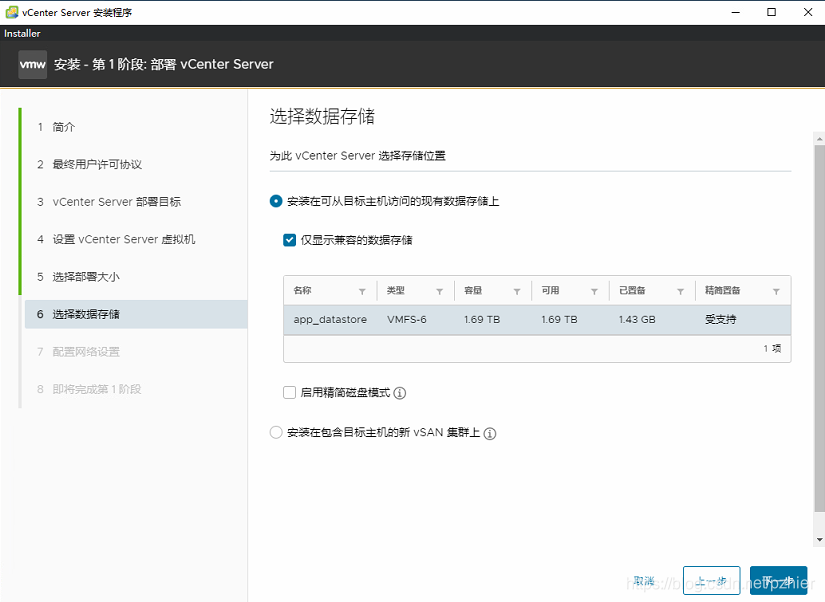Open filter for the 可用 column
The width and height of the screenshot is (825, 602).
[594, 292]
